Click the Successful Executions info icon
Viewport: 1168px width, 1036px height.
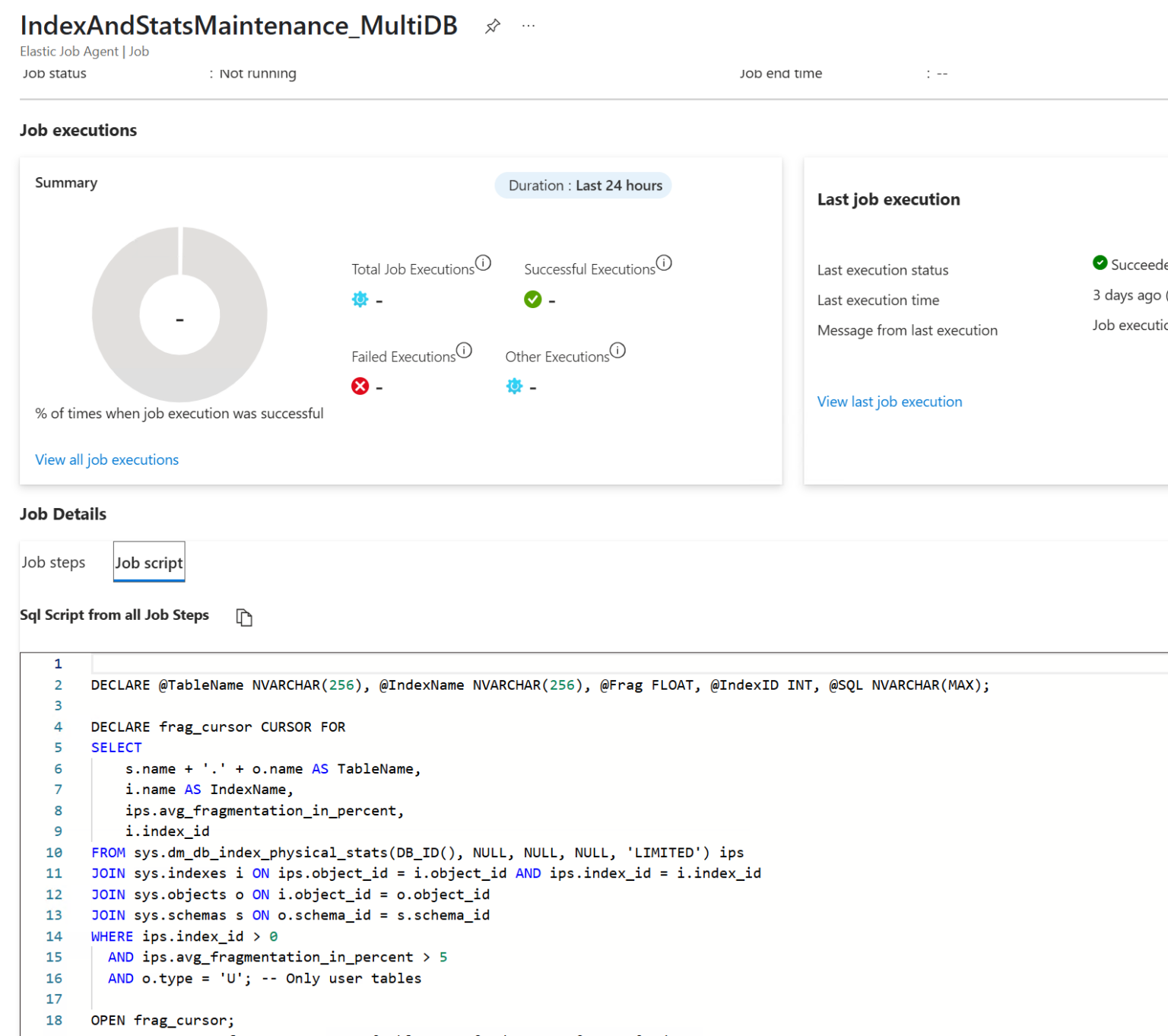pos(665,262)
